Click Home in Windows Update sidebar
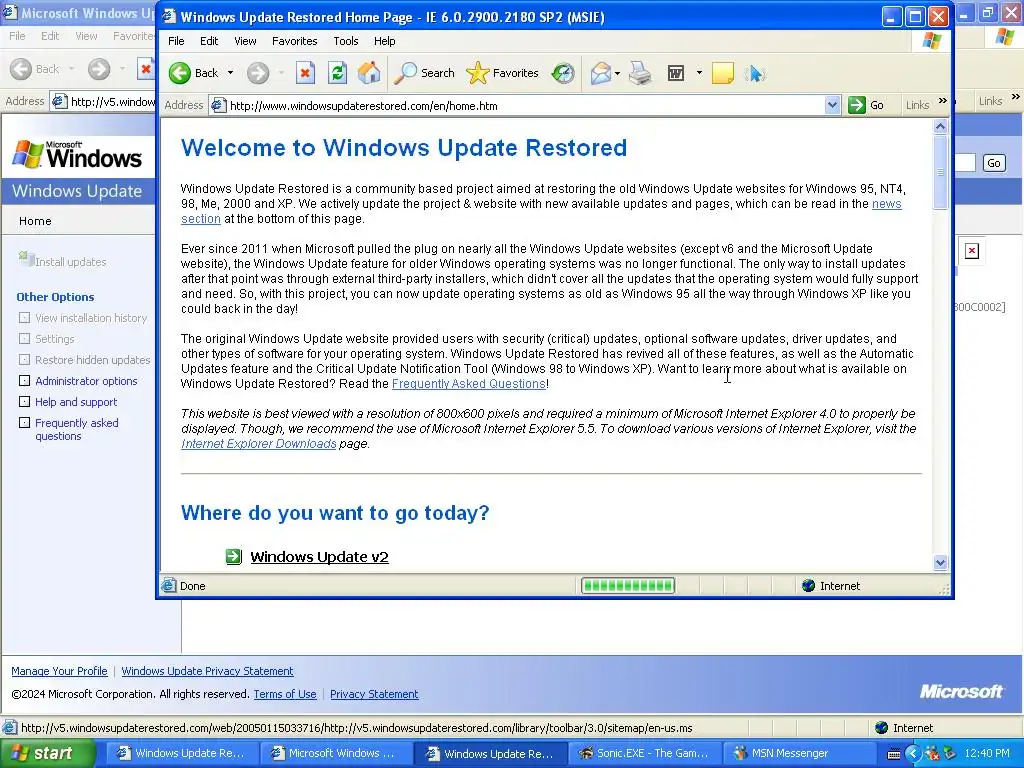1024x768 pixels. coord(35,221)
